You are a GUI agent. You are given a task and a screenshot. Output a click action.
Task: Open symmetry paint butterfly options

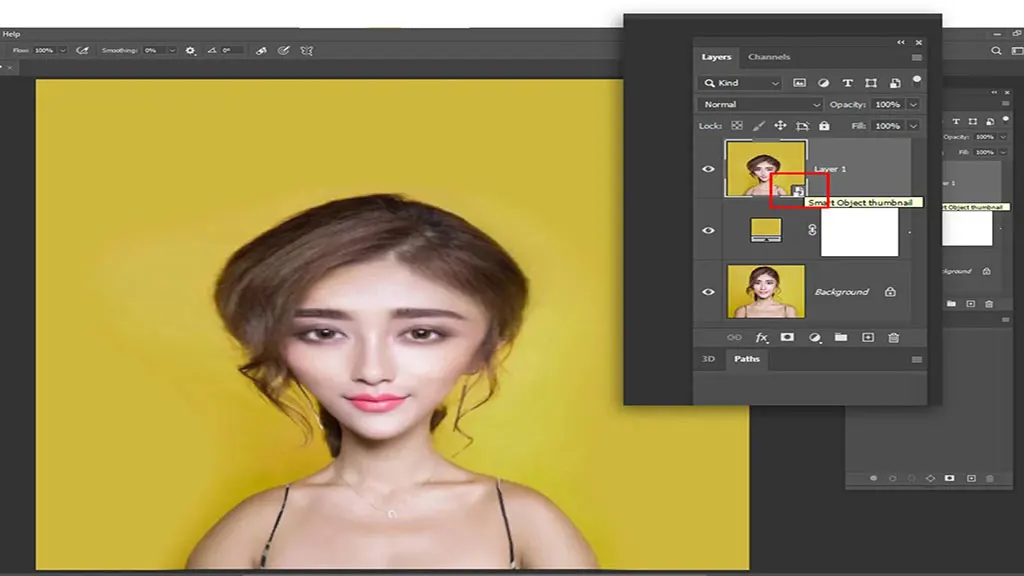307,50
